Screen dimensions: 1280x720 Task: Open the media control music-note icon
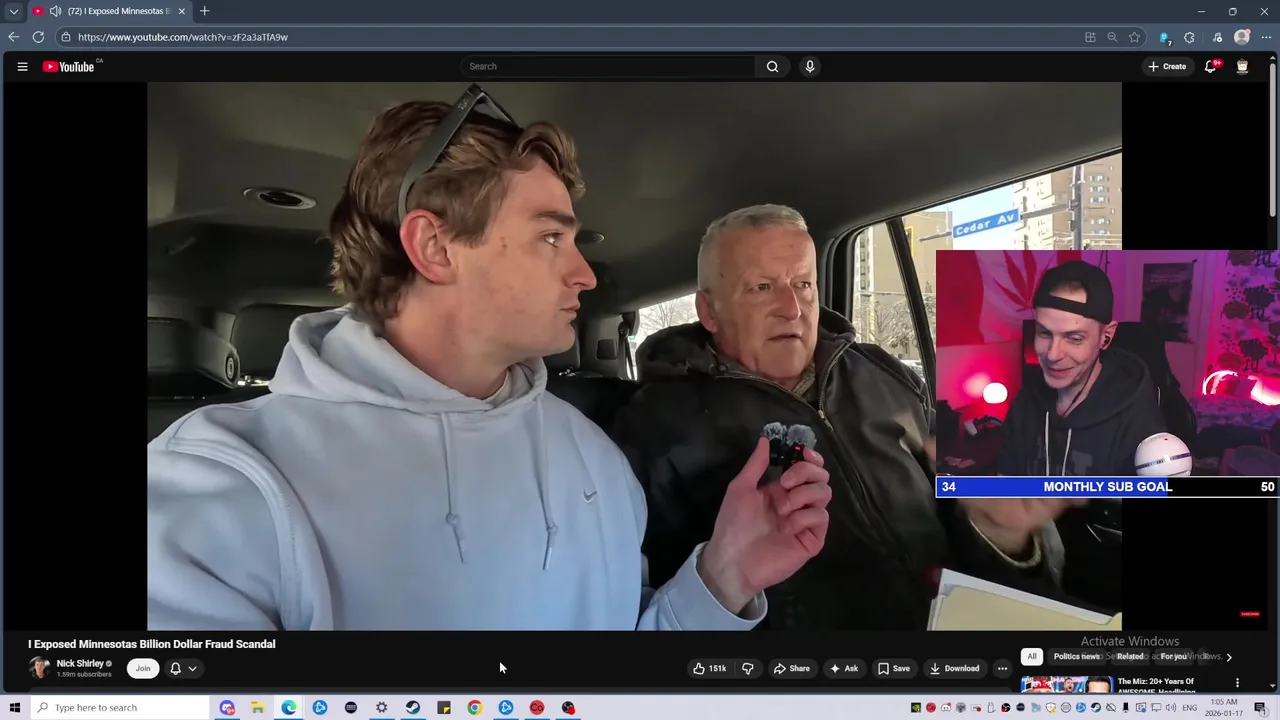1217,37
